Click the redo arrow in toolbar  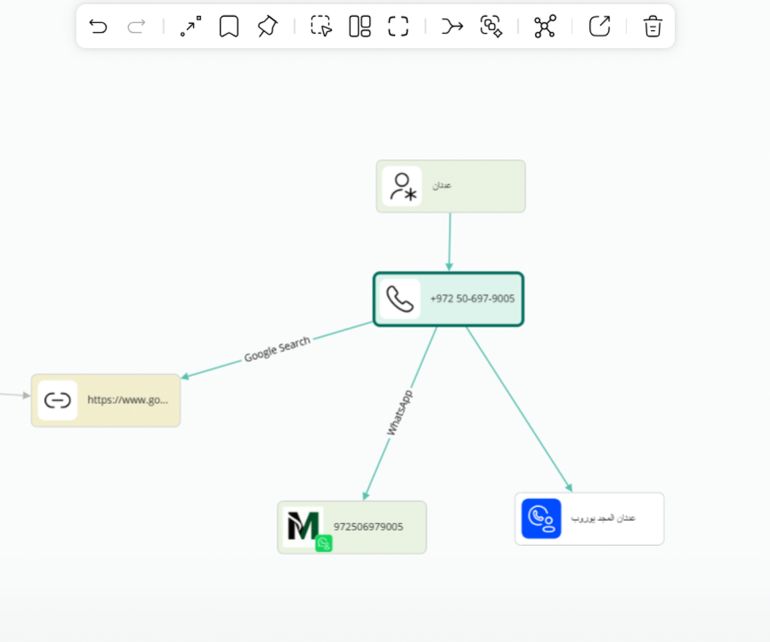137,27
